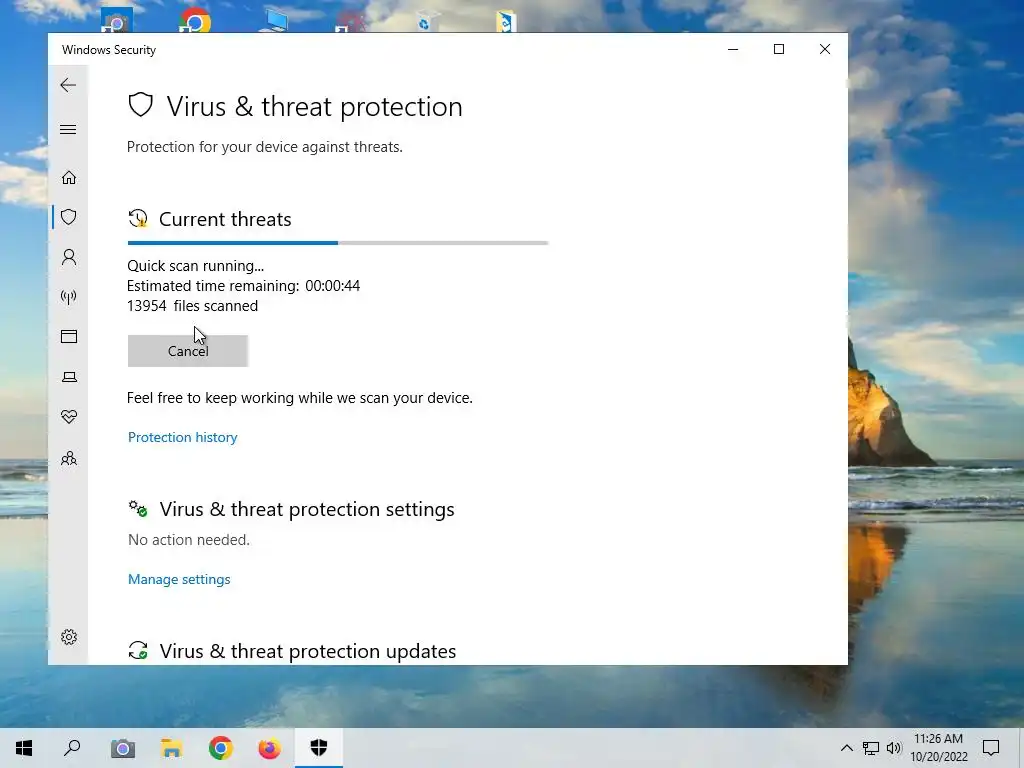Open the Action Center notifications icon
The height and width of the screenshot is (768, 1024).
click(x=991, y=748)
